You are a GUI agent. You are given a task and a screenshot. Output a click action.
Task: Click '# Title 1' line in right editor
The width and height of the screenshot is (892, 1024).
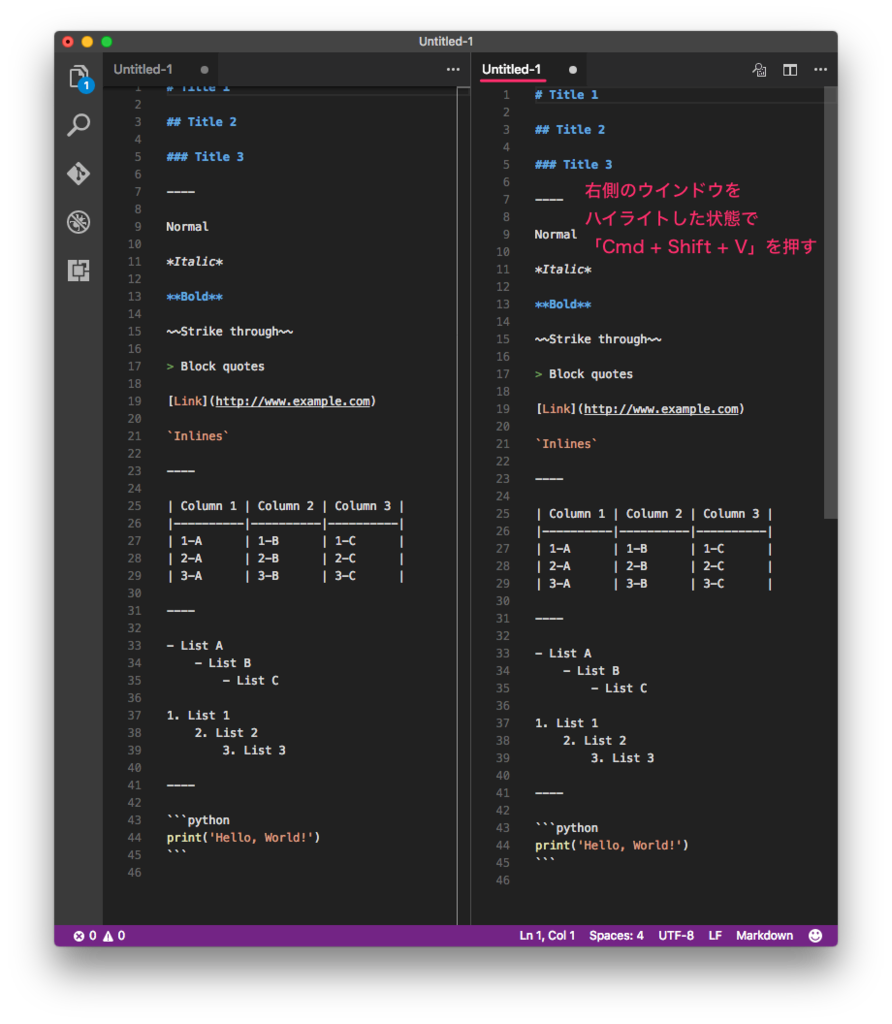[x=566, y=95]
